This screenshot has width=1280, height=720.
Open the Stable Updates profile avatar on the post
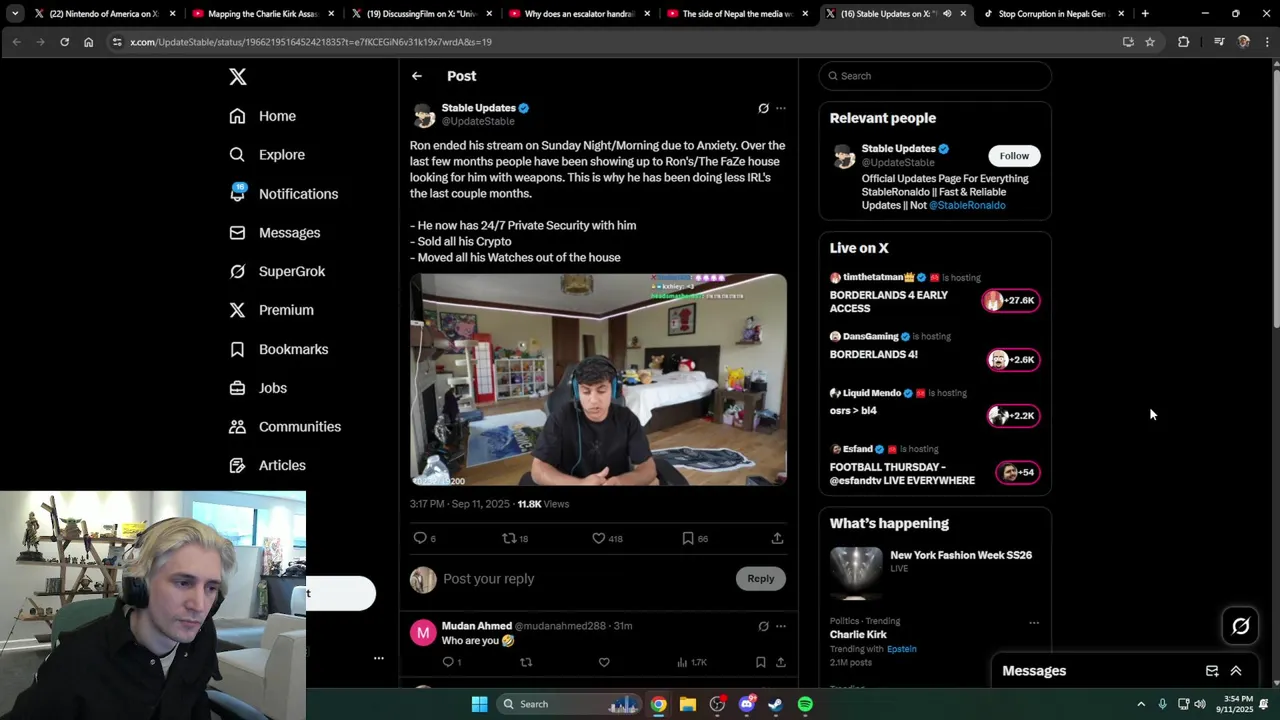(424, 115)
